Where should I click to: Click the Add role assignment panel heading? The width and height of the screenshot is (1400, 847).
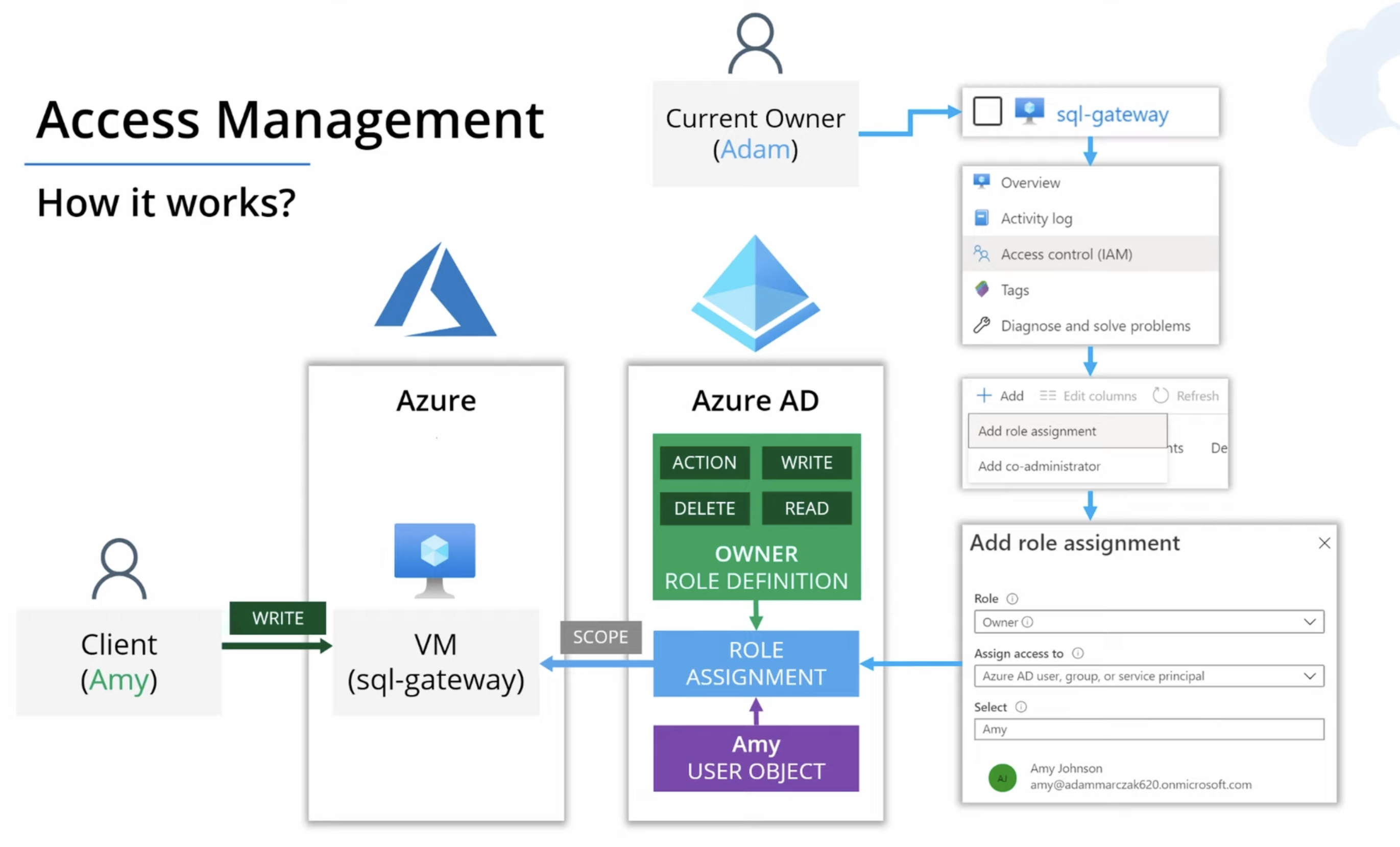click(1074, 544)
